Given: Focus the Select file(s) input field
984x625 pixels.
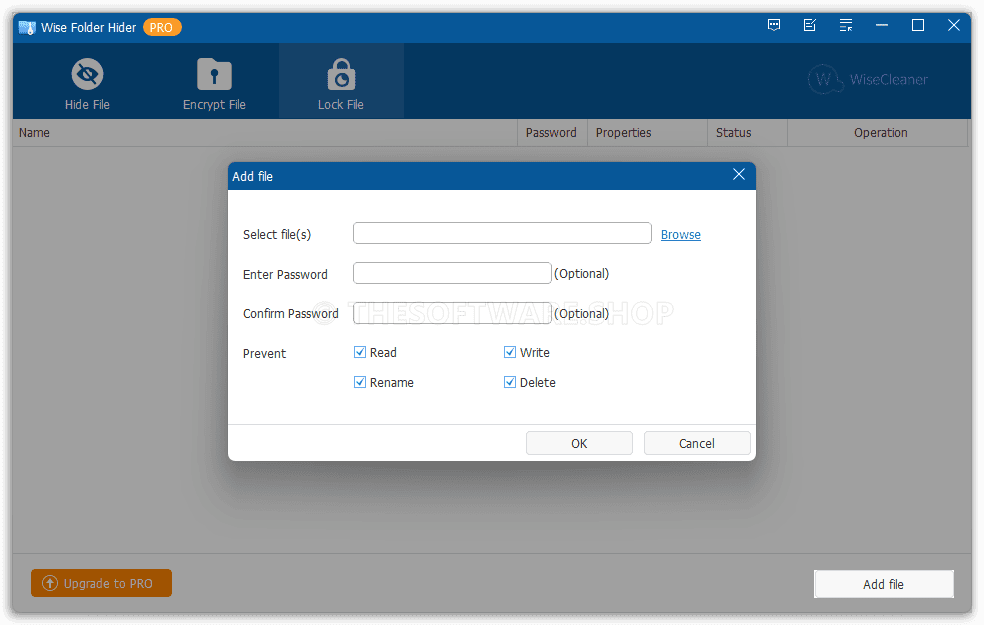Looking at the screenshot, I should point(502,233).
